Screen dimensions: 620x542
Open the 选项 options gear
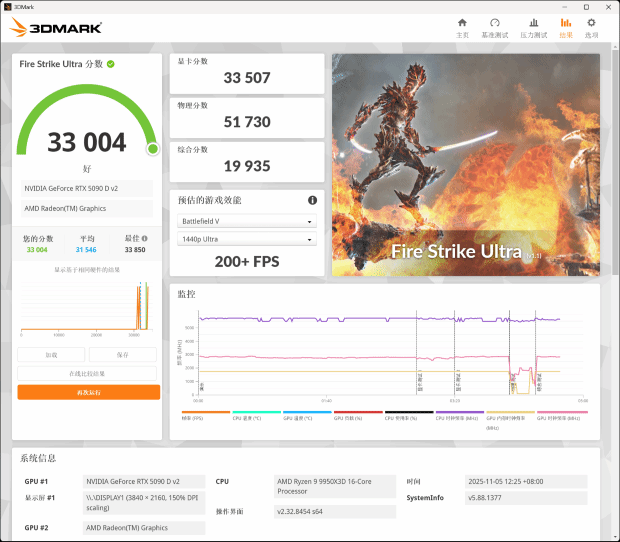tap(592, 27)
